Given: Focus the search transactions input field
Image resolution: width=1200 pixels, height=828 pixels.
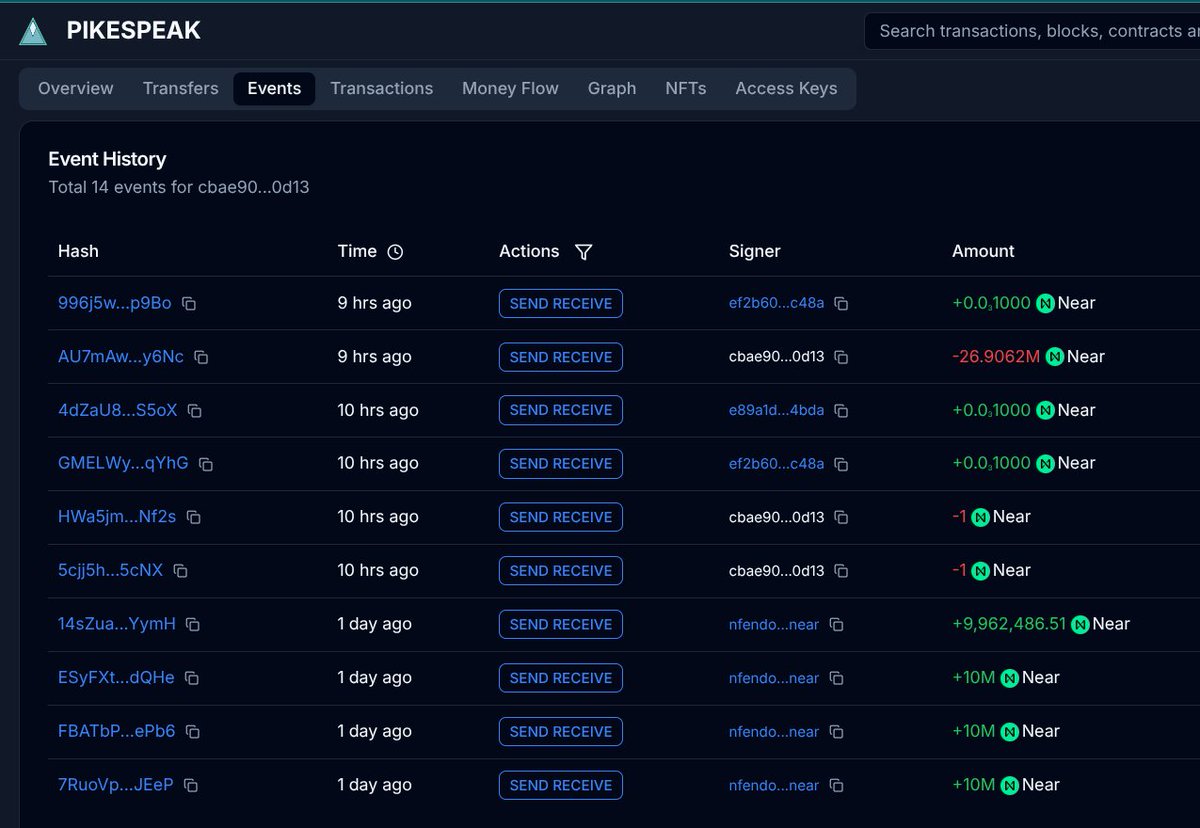Looking at the screenshot, I should (1032, 31).
